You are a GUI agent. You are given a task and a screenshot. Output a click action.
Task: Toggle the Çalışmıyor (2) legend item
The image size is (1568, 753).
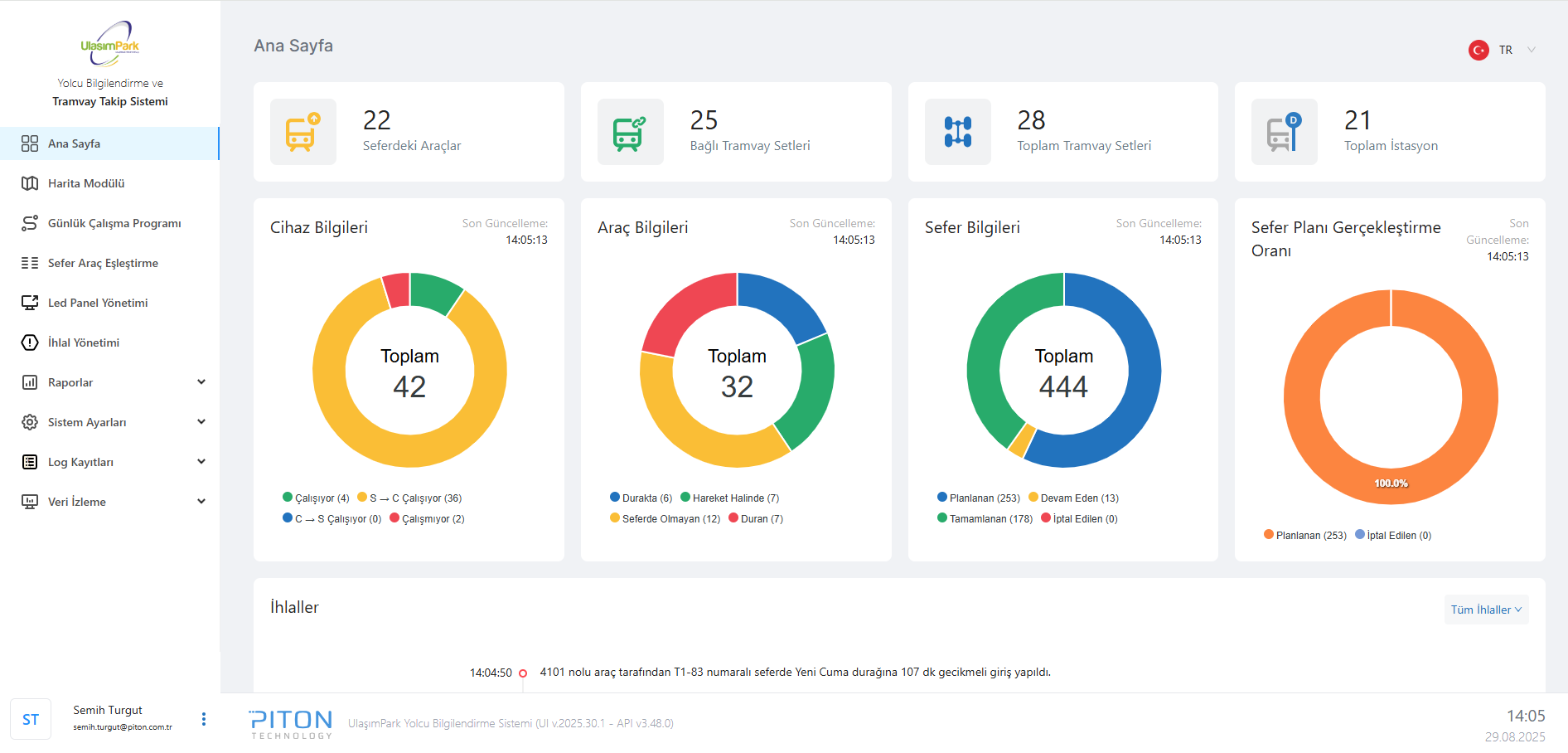(x=428, y=519)
